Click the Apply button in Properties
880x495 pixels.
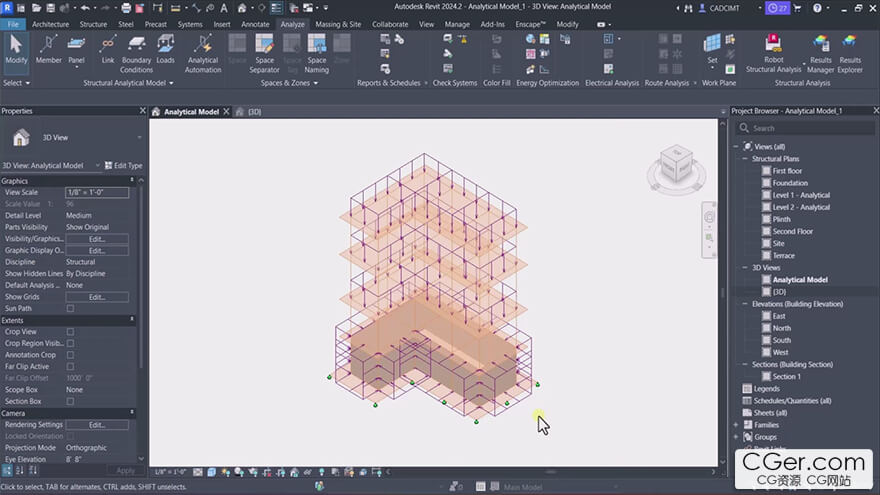[125, 471]
